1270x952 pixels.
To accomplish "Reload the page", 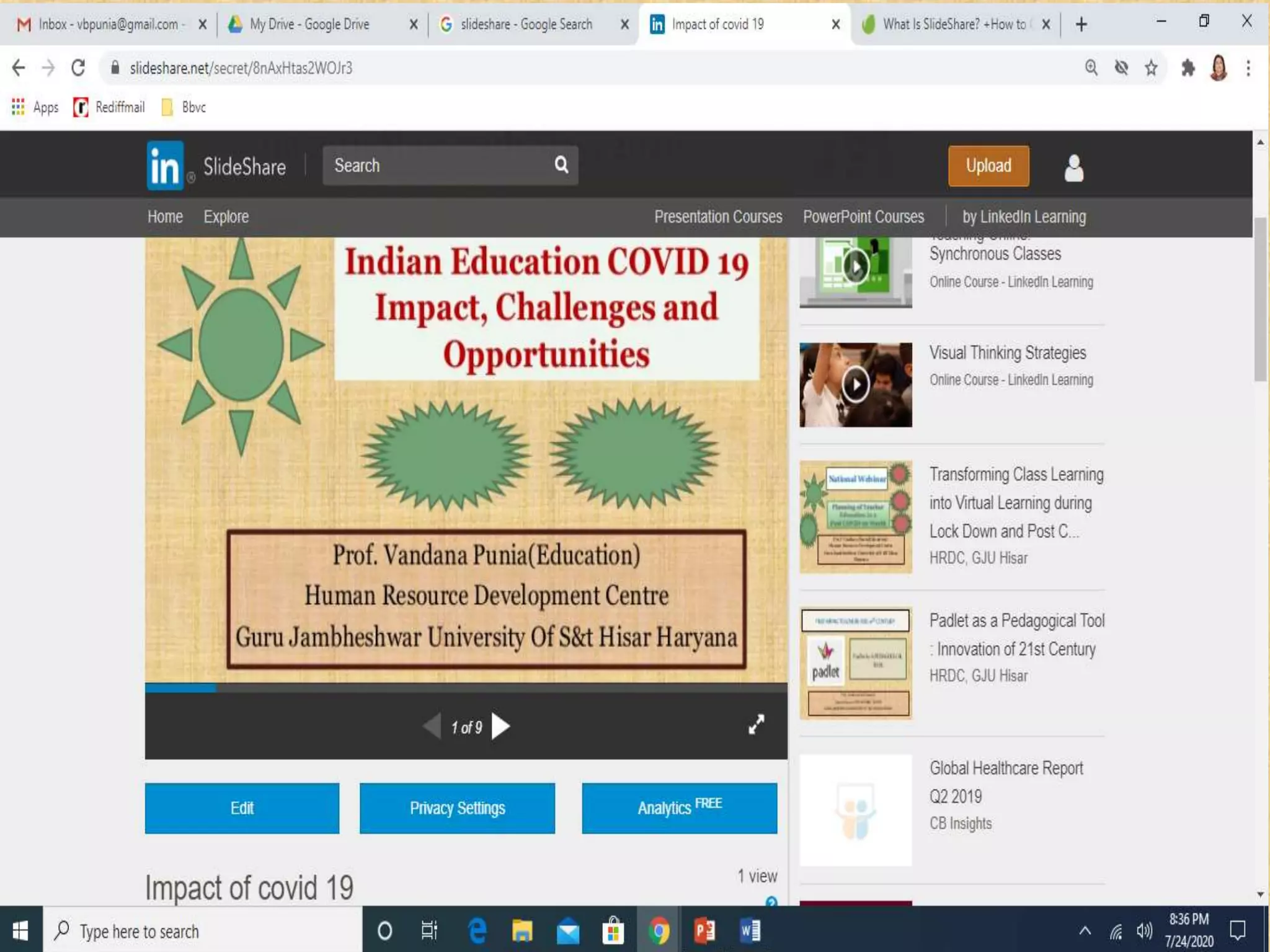I will coord(78,68).
